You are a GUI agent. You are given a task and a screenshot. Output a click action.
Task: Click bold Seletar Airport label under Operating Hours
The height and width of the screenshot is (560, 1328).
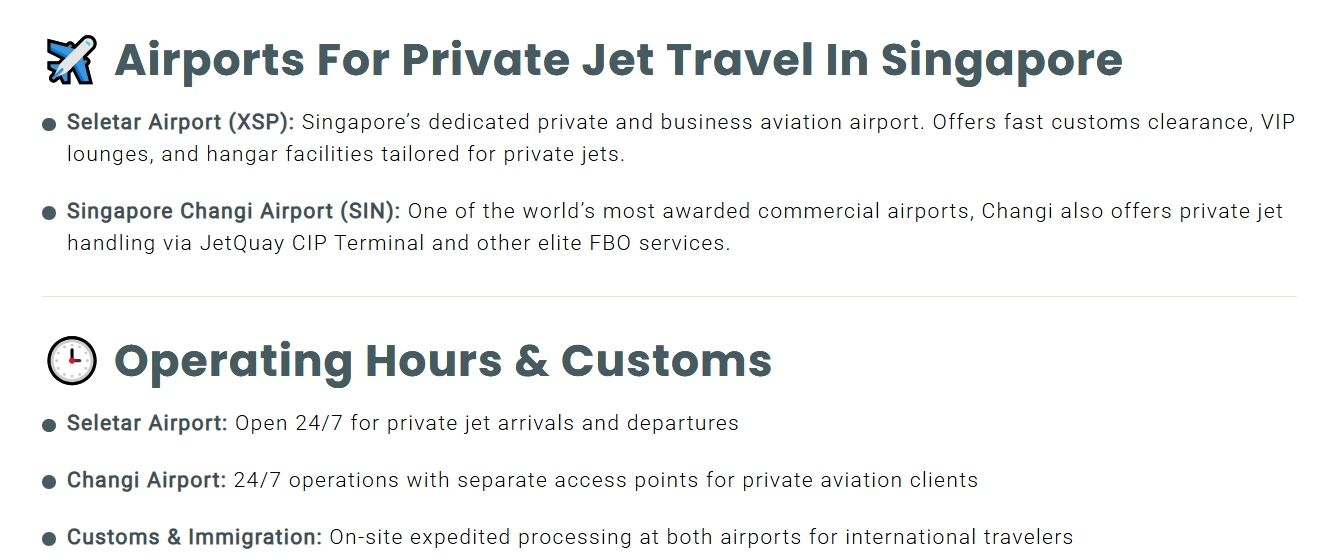point(147,423)
